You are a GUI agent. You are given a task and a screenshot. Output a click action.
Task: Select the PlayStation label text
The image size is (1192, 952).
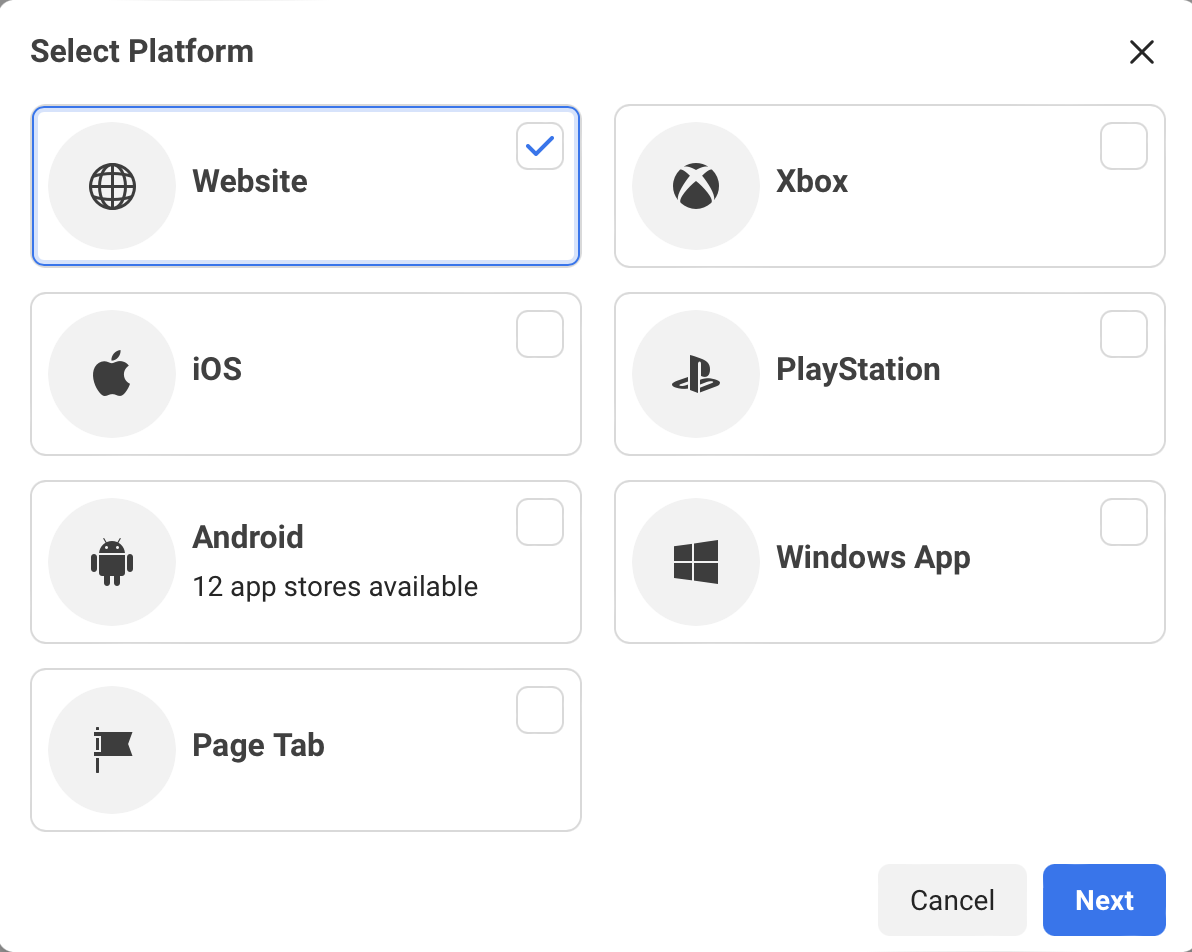[x=858, y=370]
